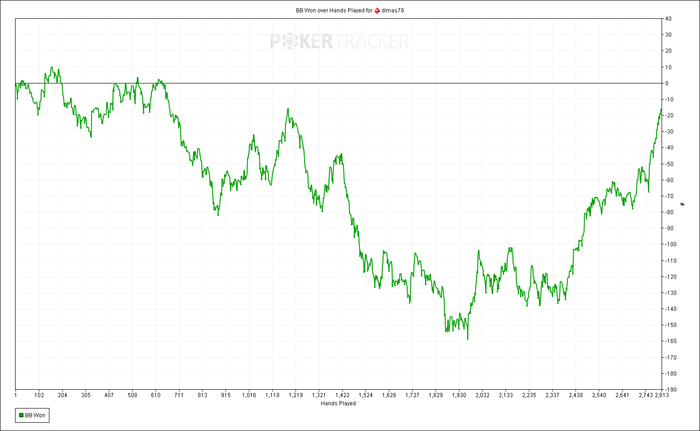This screenshot has width=700, height=431.
Task: Click y-axis value -170
Action: point(670,357)
